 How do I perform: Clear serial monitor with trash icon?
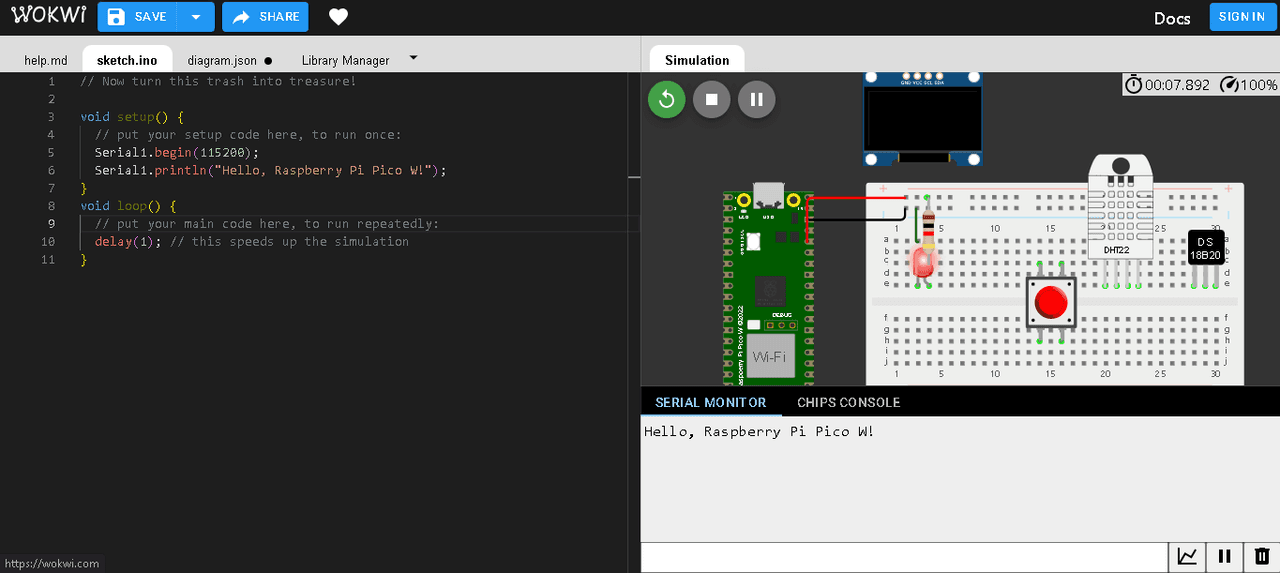pos(1262,557)
